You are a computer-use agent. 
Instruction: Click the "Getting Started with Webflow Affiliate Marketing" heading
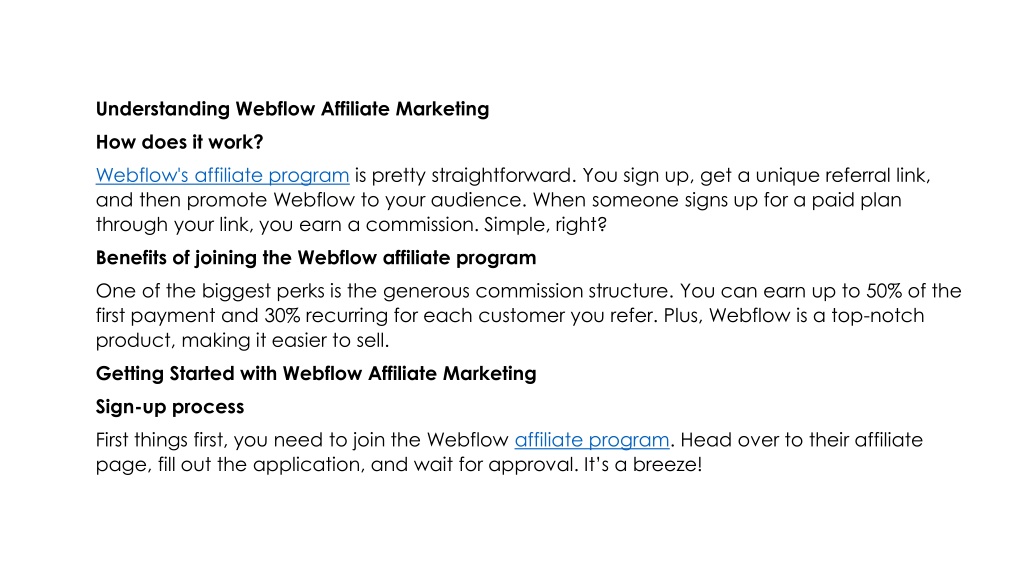(x=316, y=374)
